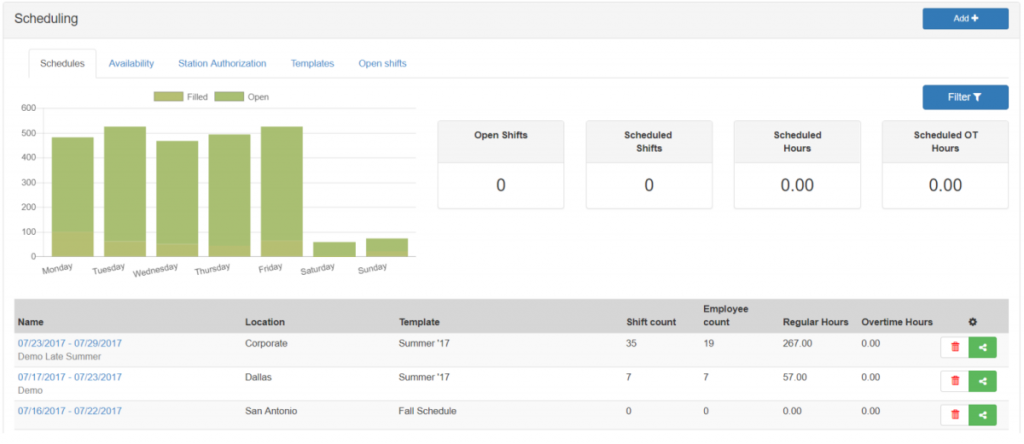1024x444 pixels.
Task: Share the Corporate schedule row
Action: coord(983,347)
